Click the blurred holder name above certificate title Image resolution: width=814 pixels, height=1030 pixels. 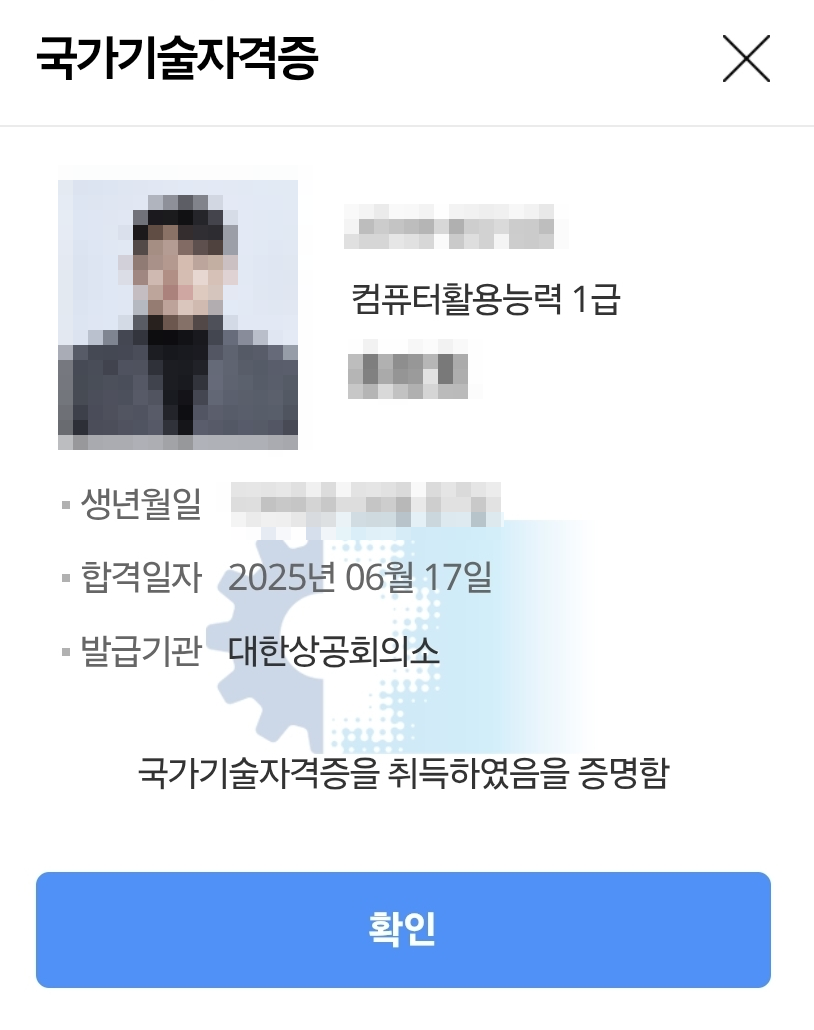(x=449, y=227)
